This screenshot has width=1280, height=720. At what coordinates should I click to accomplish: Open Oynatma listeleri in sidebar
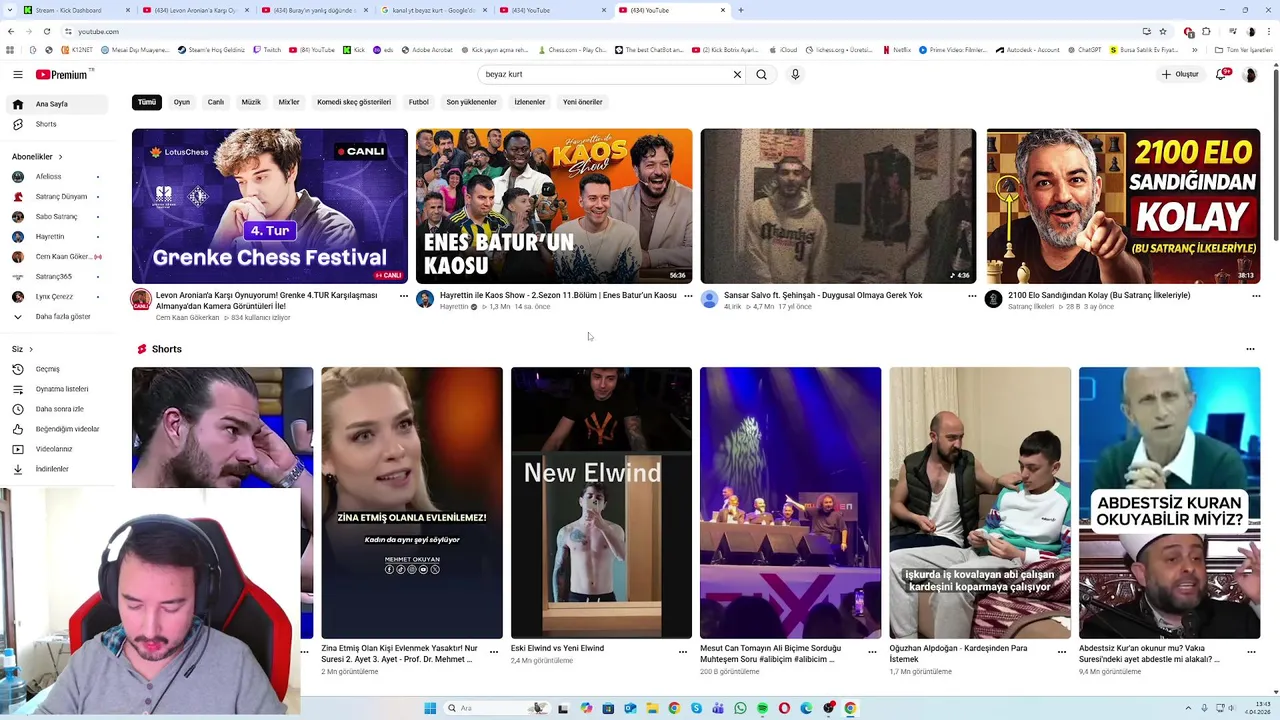pyautogui.click(x=58, y=389)
